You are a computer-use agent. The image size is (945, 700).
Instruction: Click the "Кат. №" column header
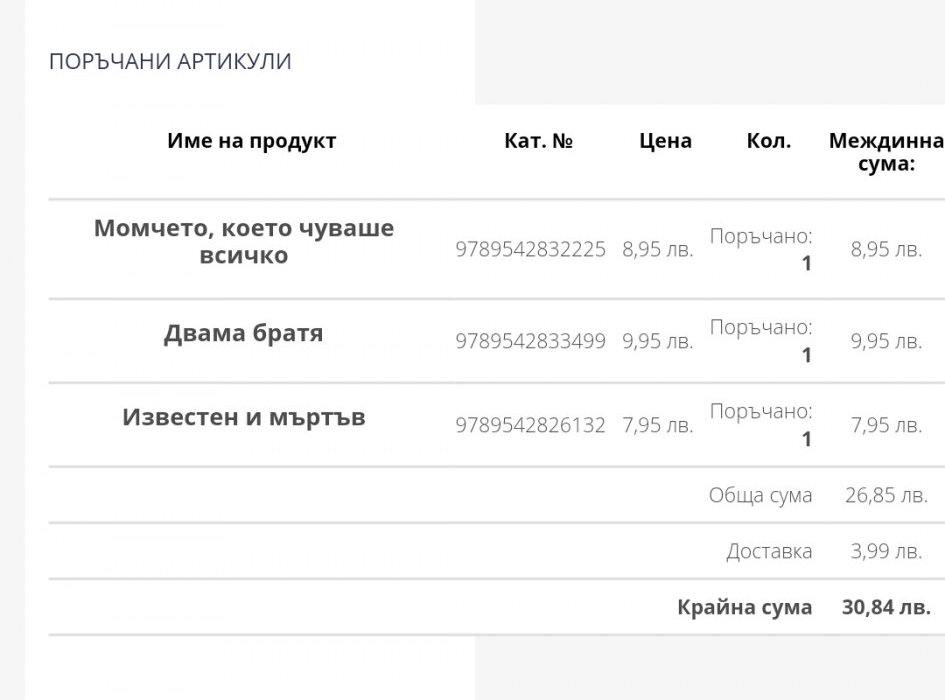[538, 141]
